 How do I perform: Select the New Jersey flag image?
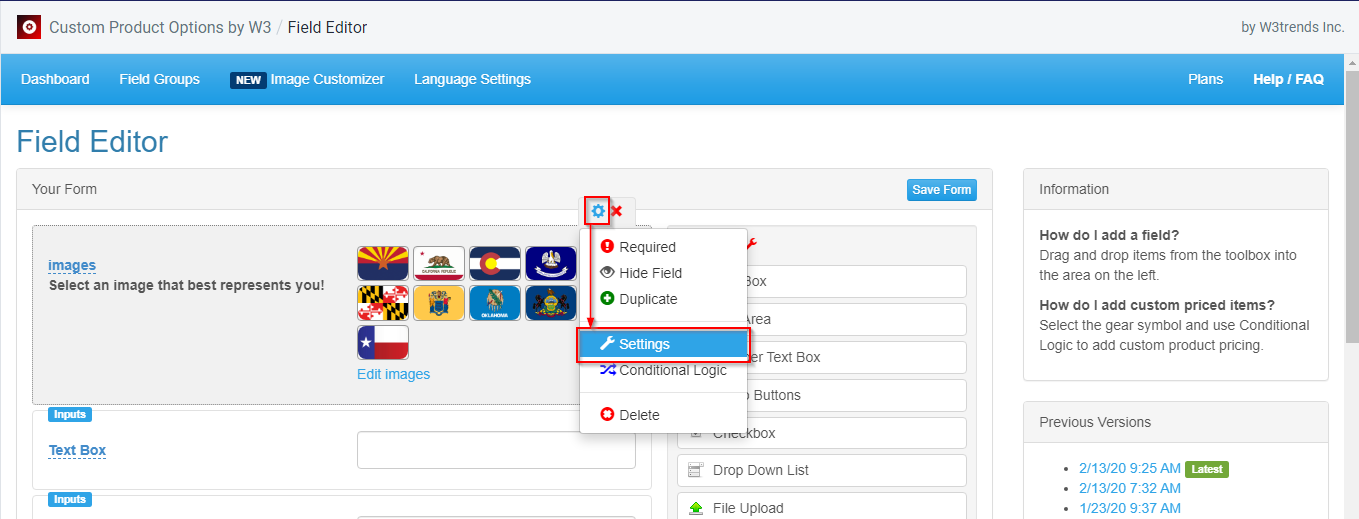[439, 303]
